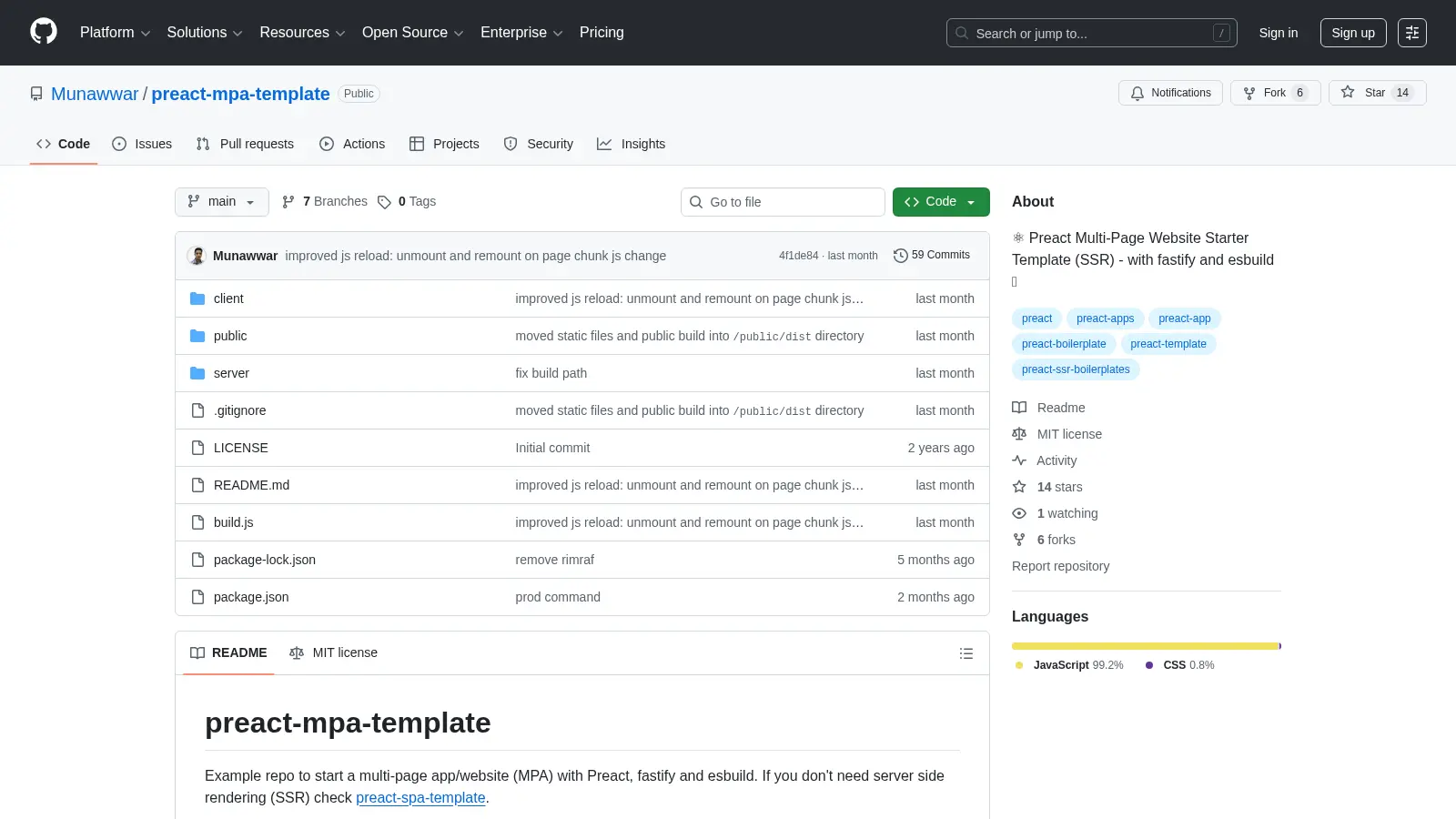Focus the Go to file input
This screenshot has width=1456, height=819.
pyautogui.click(x=783, y=202)
